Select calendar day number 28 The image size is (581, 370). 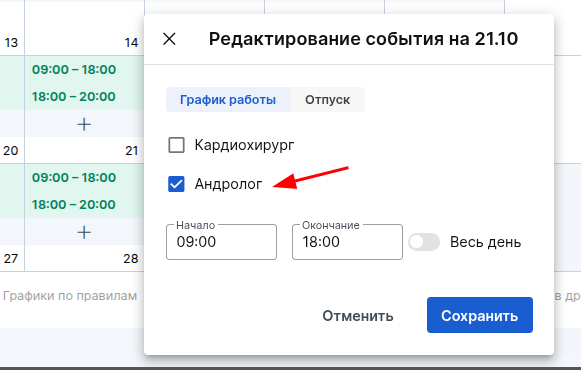(130, 259)
